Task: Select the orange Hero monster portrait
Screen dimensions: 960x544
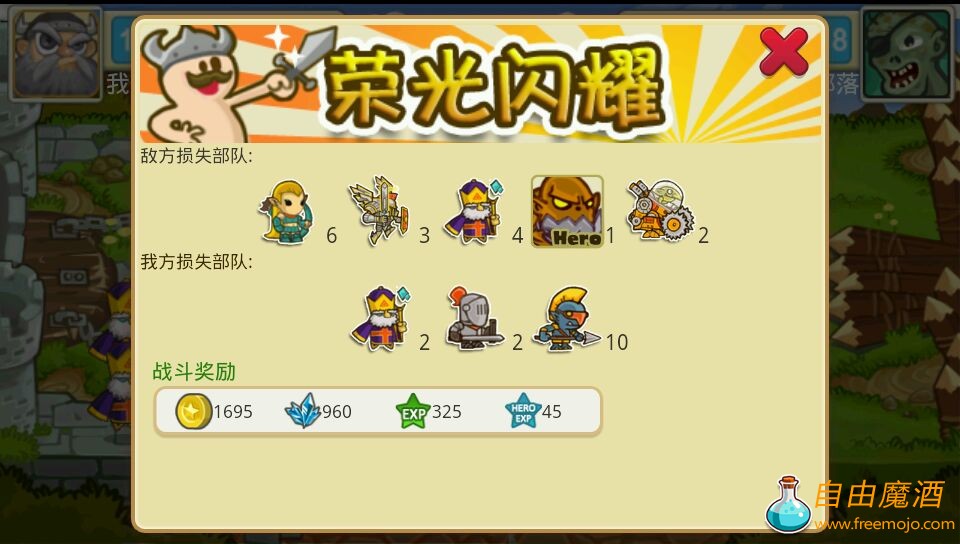Action: [567, 212]
